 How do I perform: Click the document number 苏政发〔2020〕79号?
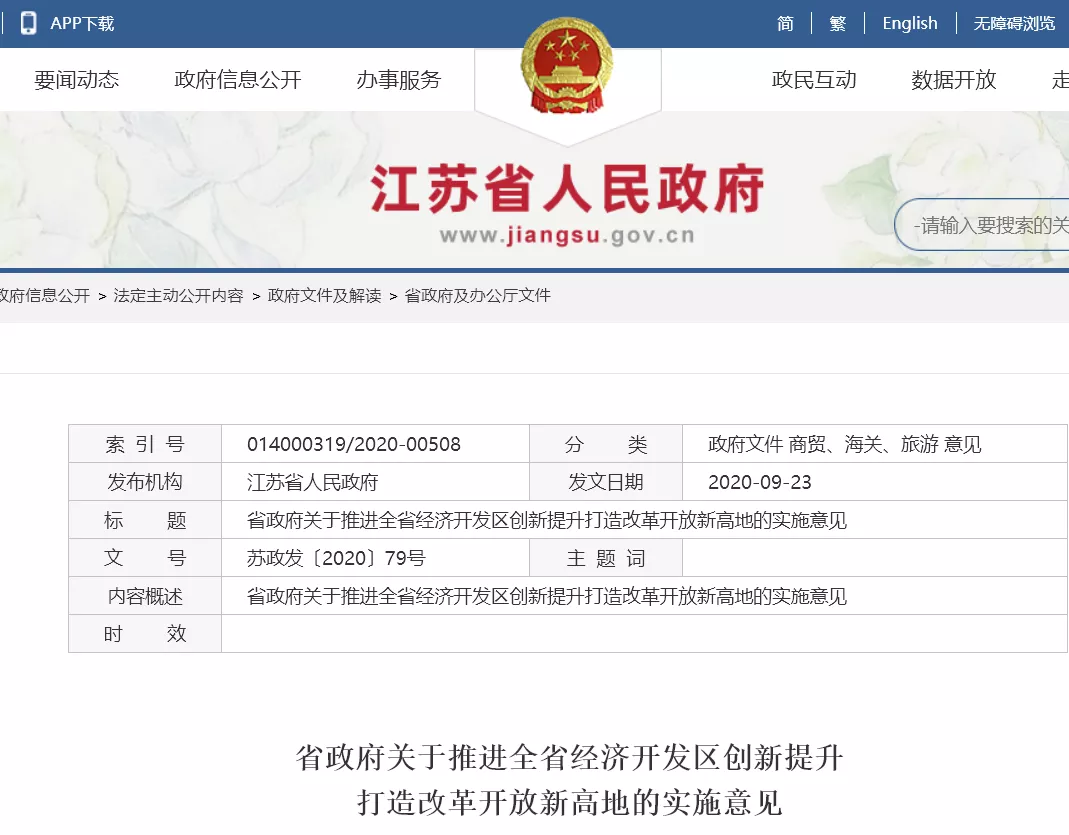[336, 558]
